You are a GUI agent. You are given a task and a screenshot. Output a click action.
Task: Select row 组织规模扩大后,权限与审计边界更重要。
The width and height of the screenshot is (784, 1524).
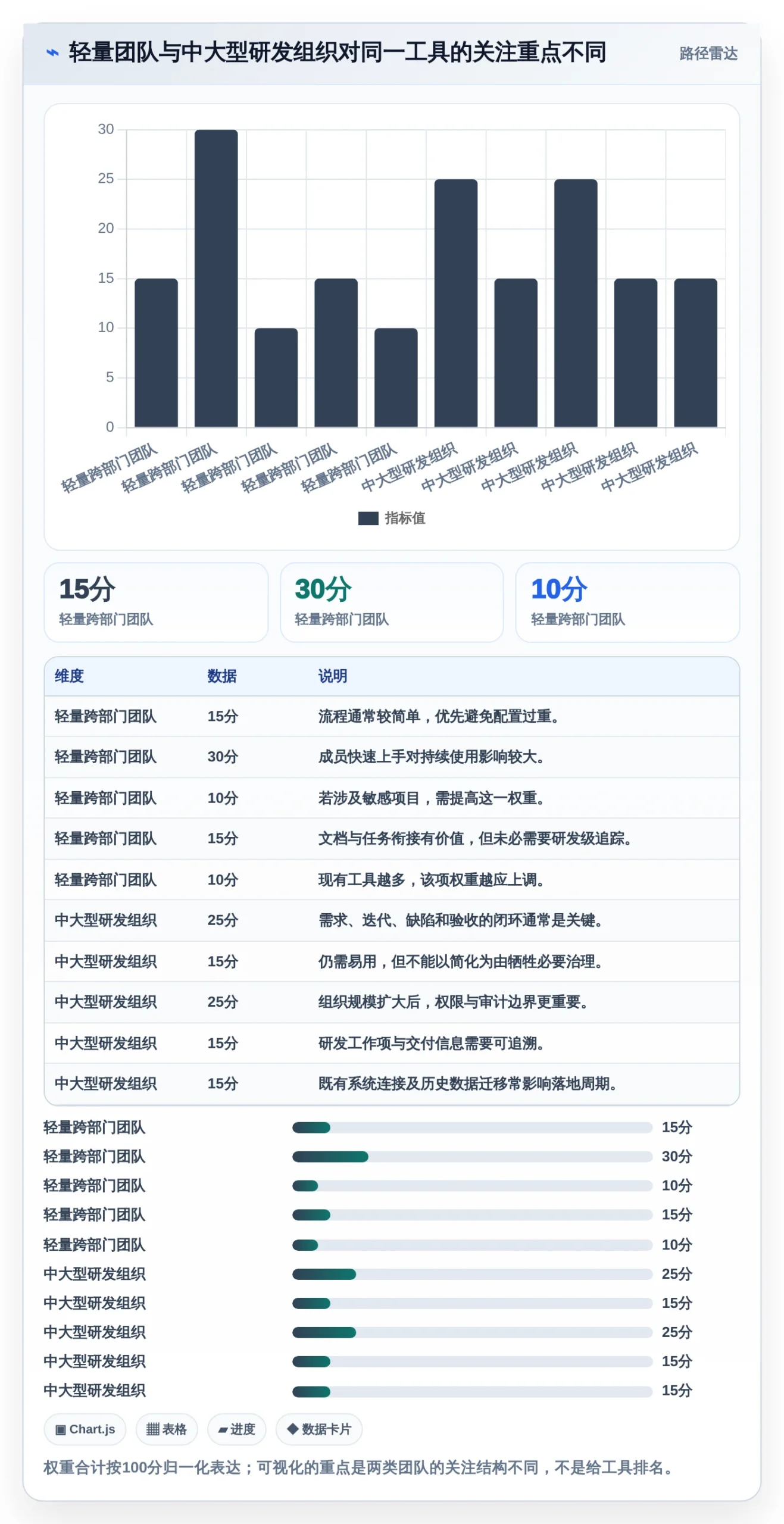[x=392, y=1002]
